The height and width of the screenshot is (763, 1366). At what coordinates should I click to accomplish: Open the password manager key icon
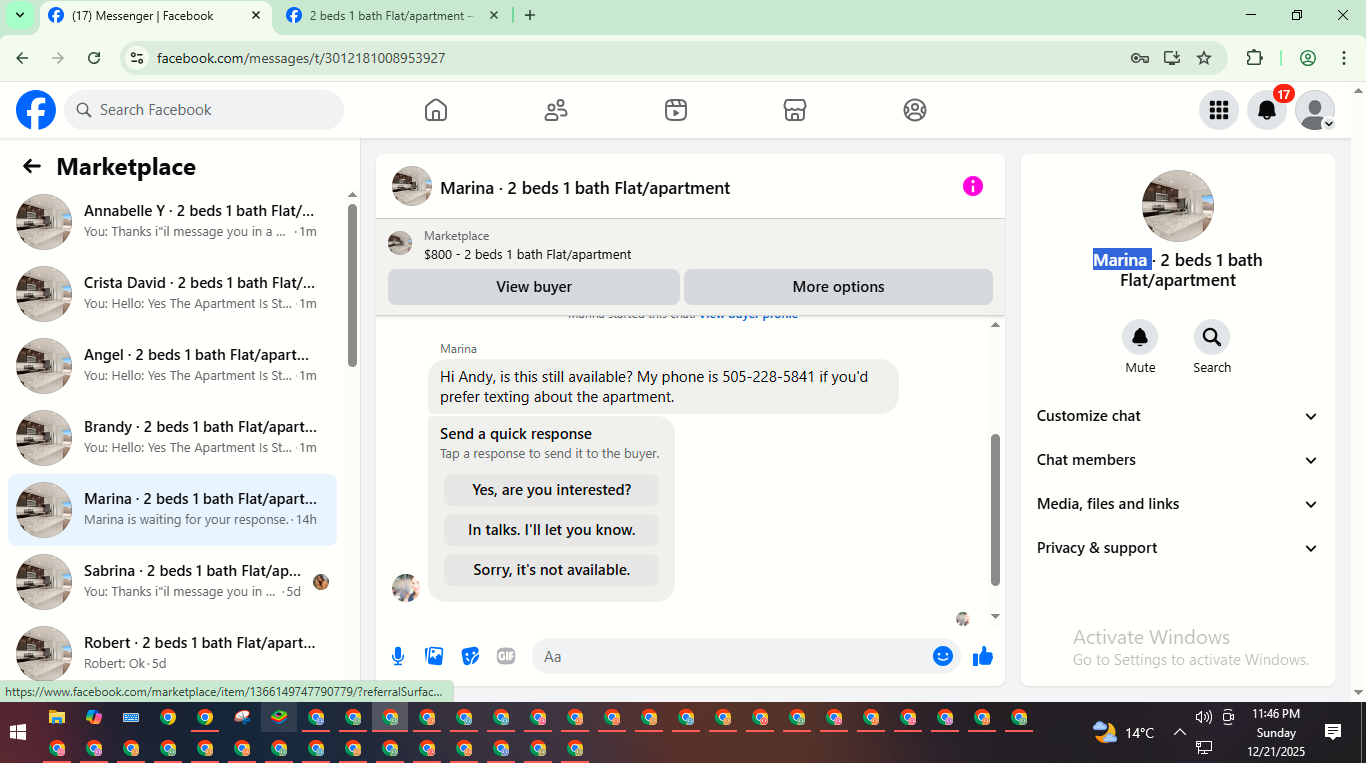(1140, 58)
